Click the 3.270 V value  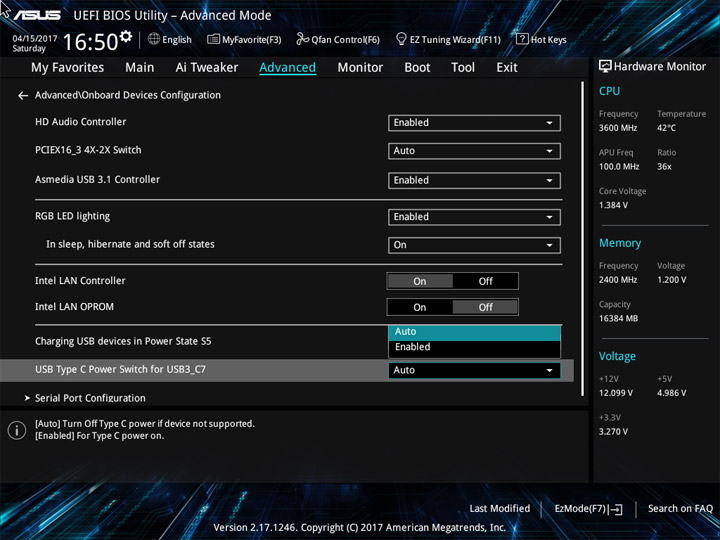613,432
